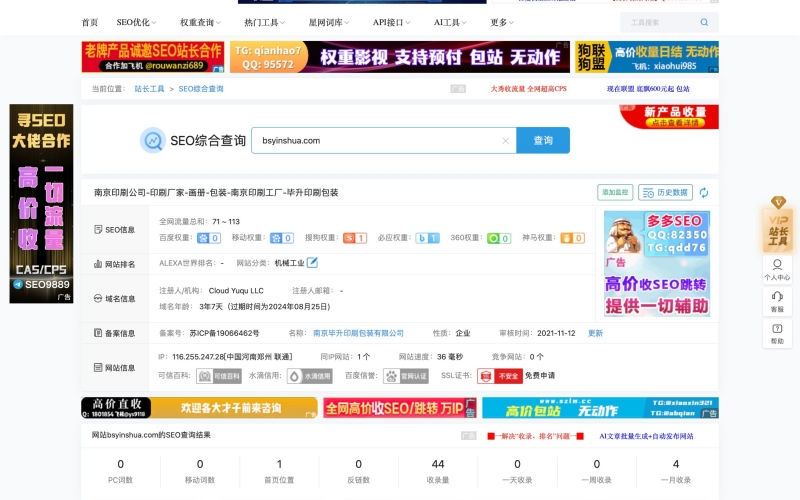
Task: Click the 新产品收量 red banner
Action: tap(669, 117)
